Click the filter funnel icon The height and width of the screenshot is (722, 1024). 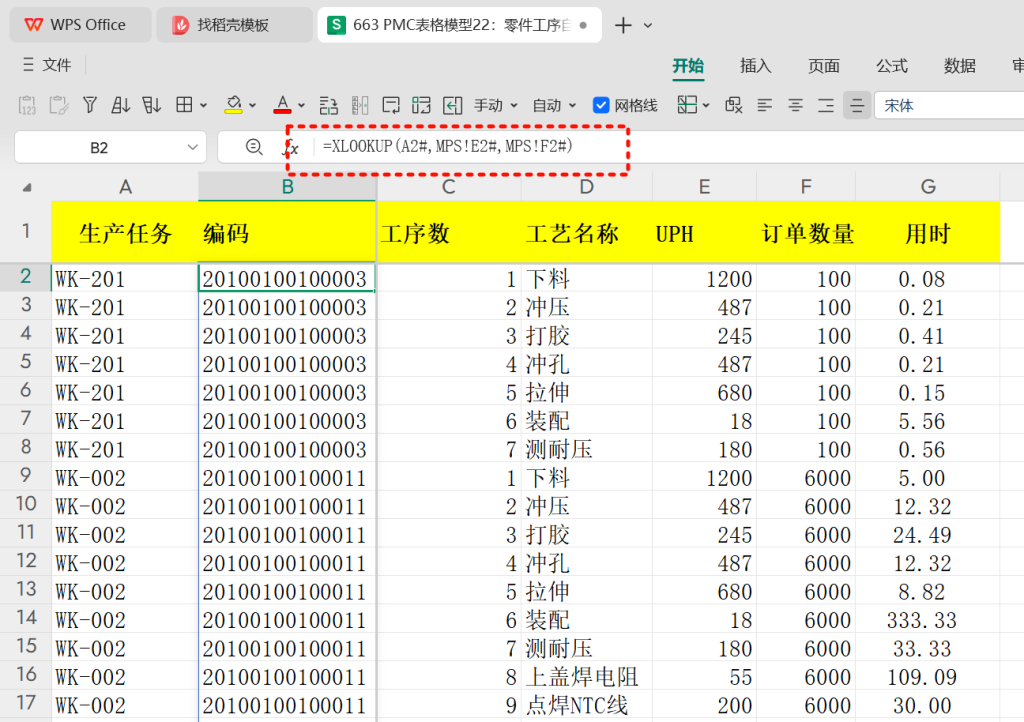[90, 105]
